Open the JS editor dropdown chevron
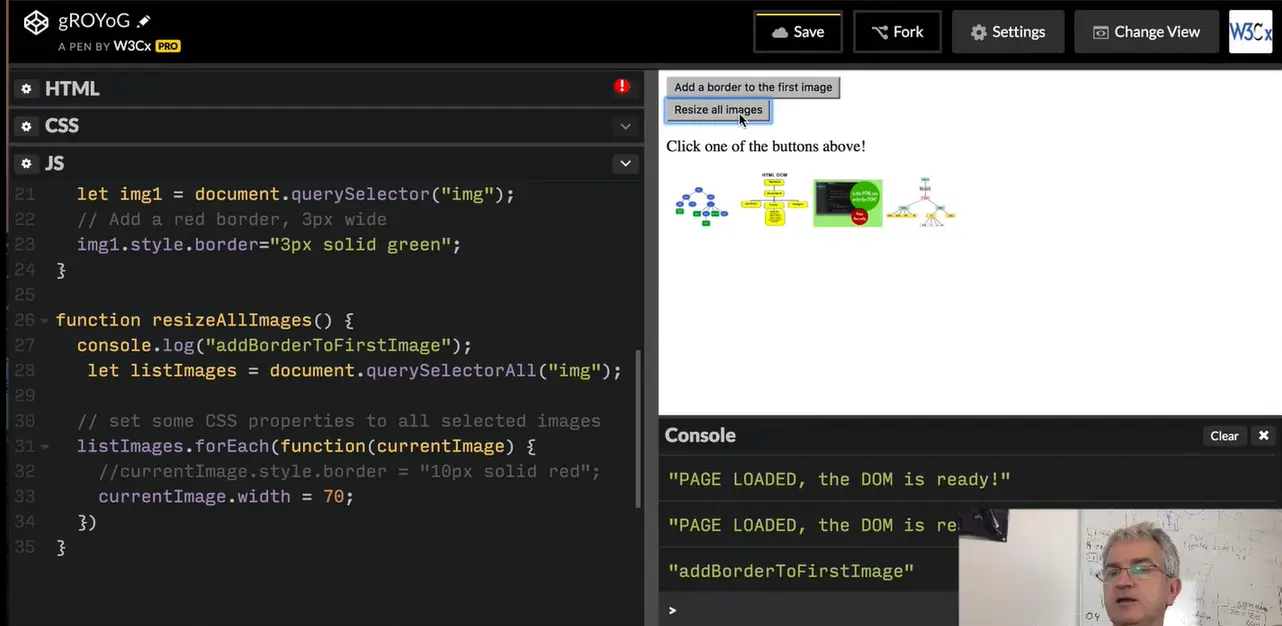Image resolution: width=1282 pixels, height=626 pixels. tap(625, 163)
